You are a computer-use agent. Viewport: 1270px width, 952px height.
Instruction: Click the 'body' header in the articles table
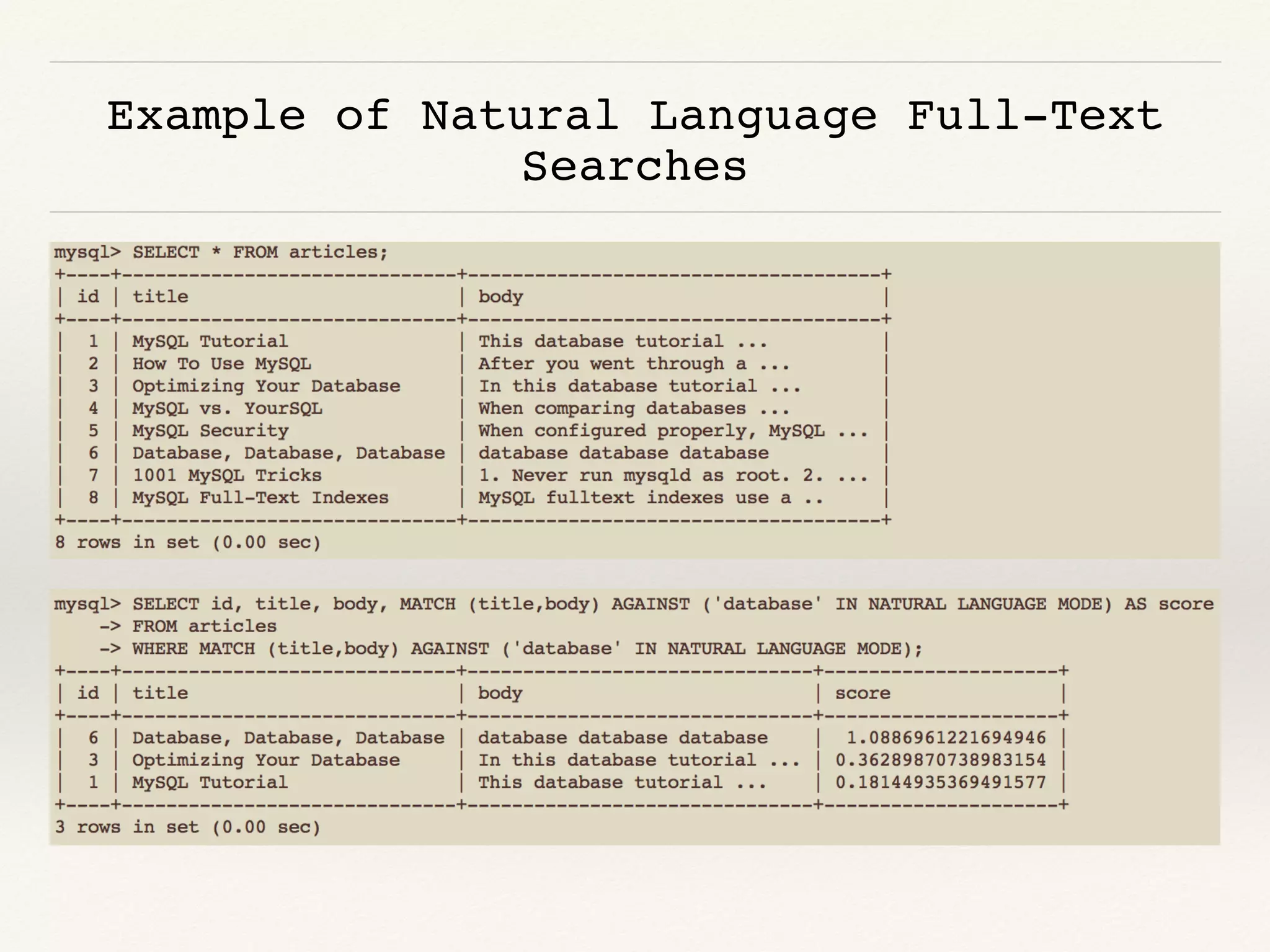[x=500, y=297]
